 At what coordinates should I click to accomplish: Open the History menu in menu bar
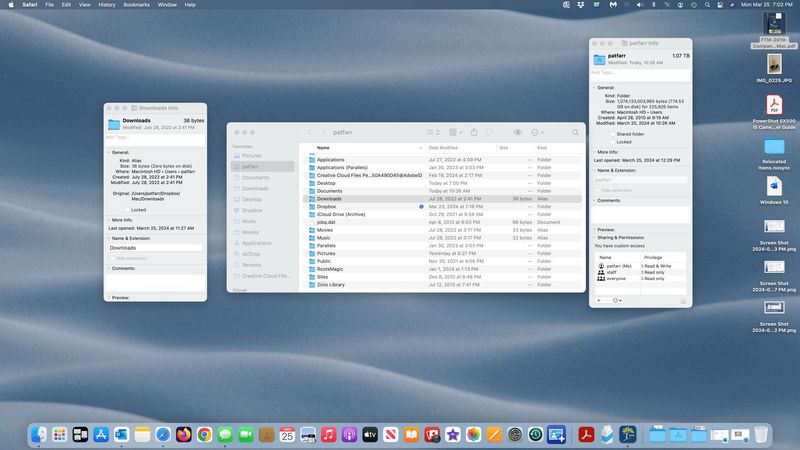(x=106, y=5)
